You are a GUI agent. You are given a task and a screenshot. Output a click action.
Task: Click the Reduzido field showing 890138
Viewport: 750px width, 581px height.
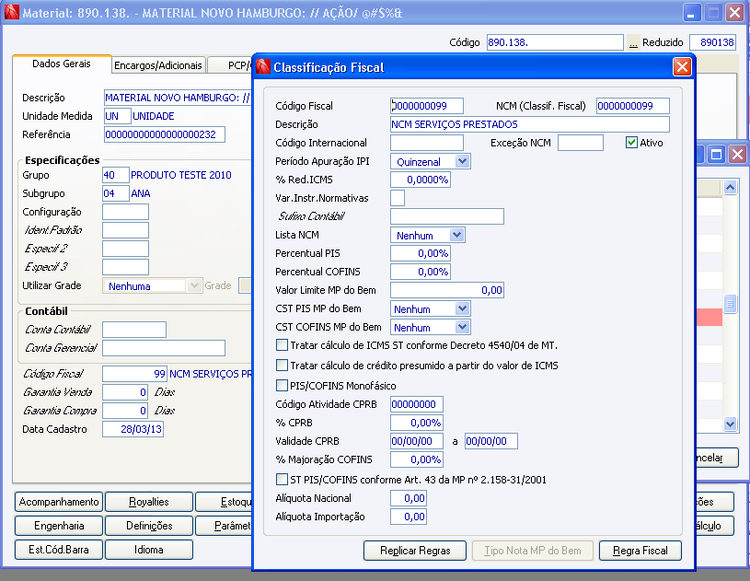(712, 43)
